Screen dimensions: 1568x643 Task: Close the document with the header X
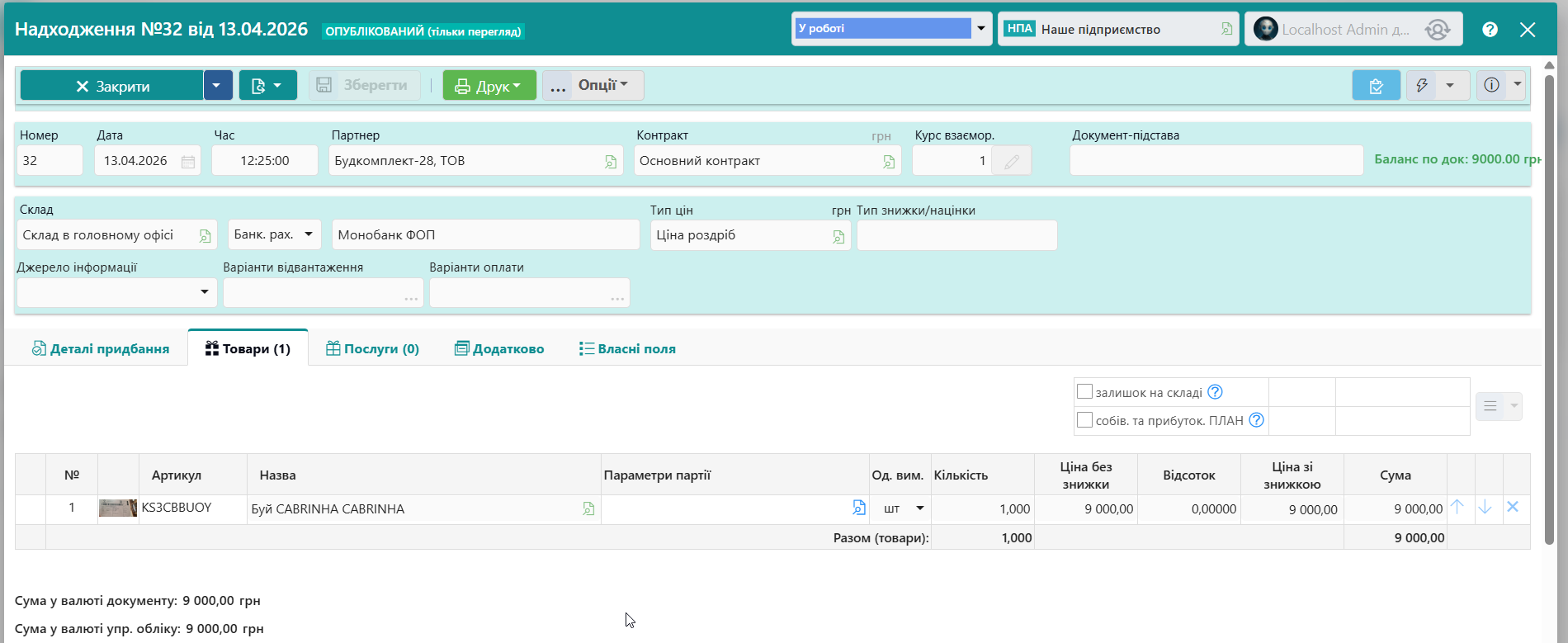(1528, 30)
